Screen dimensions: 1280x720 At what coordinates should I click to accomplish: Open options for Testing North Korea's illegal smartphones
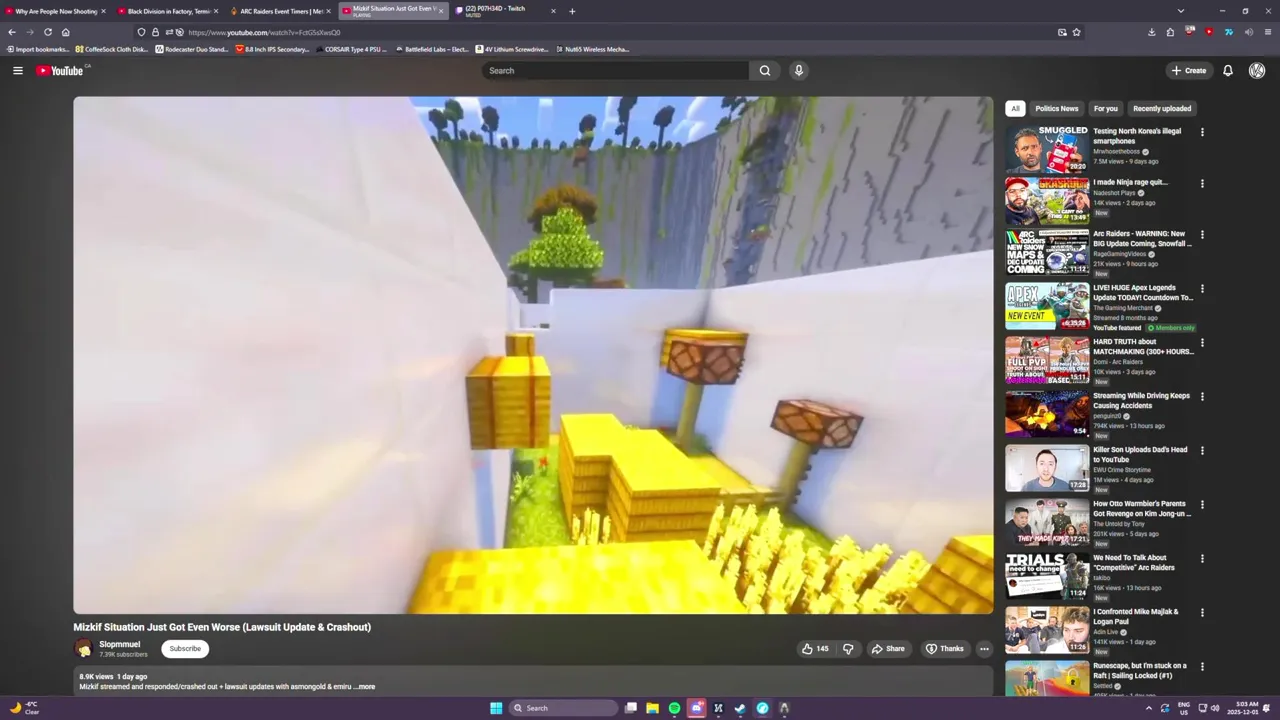pyautogui.click(x=1202, y=132)
